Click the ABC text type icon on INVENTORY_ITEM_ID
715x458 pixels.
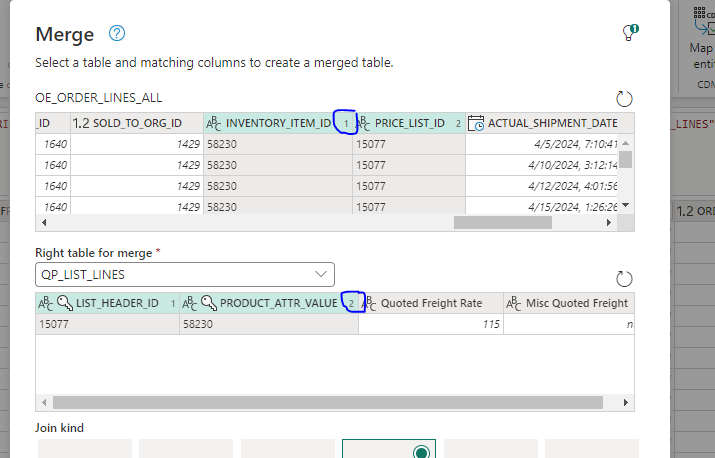pos(213,123)
